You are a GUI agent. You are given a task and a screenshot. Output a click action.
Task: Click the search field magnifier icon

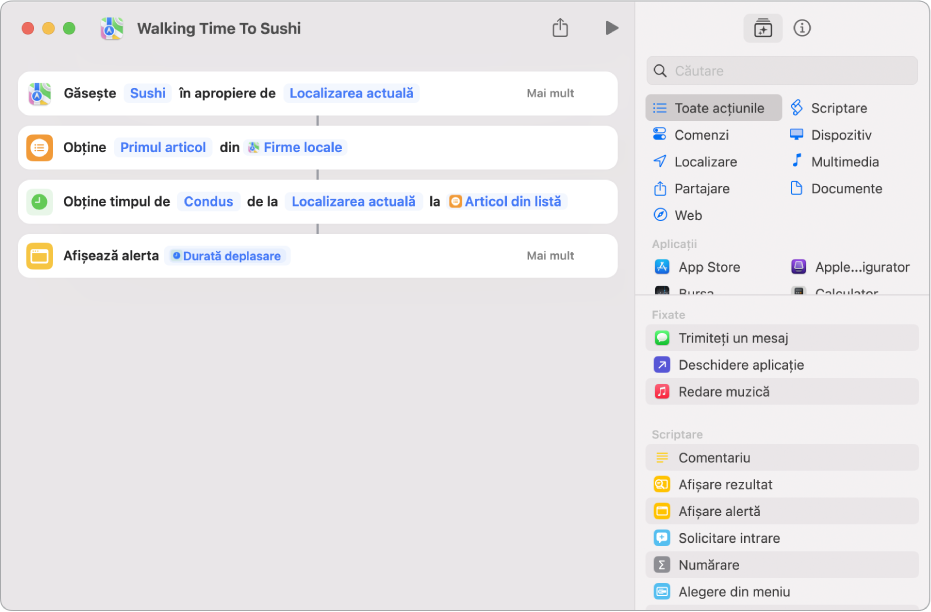pos(660,71)
